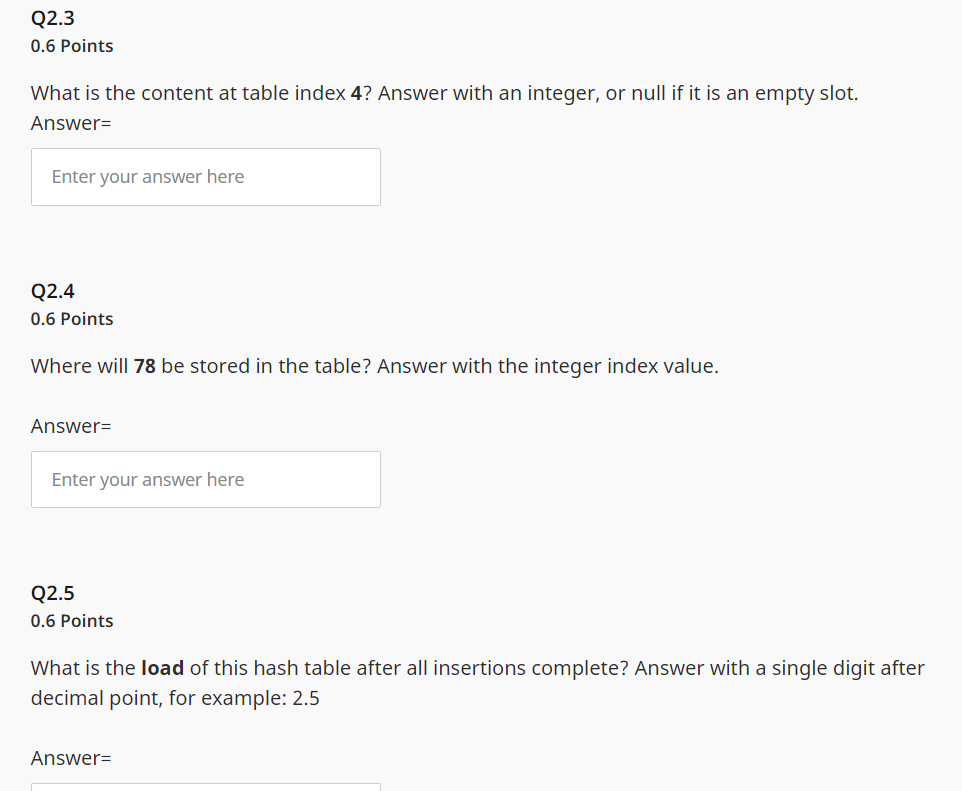Click the '0.6 Points' label under Q2.4
The height and width of the screenshot is (791, 962).
[72, 319]
